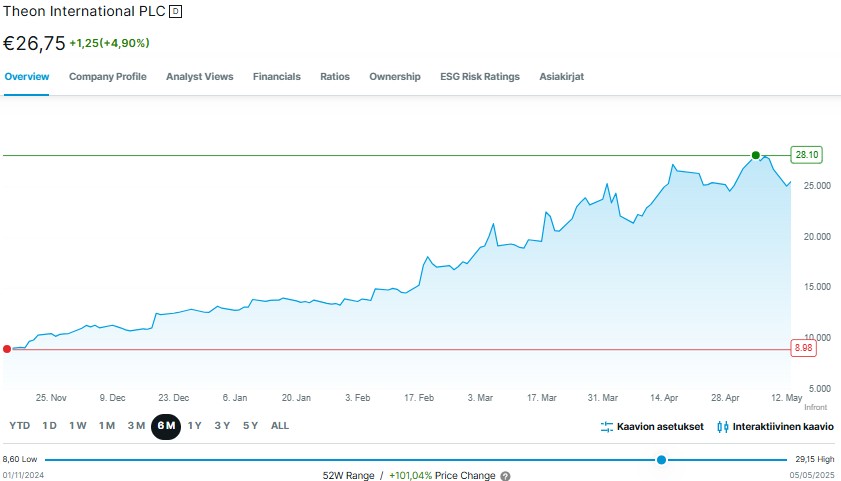
Task: Open Interaktiivinen kaavio link
Action: point(783,427)
